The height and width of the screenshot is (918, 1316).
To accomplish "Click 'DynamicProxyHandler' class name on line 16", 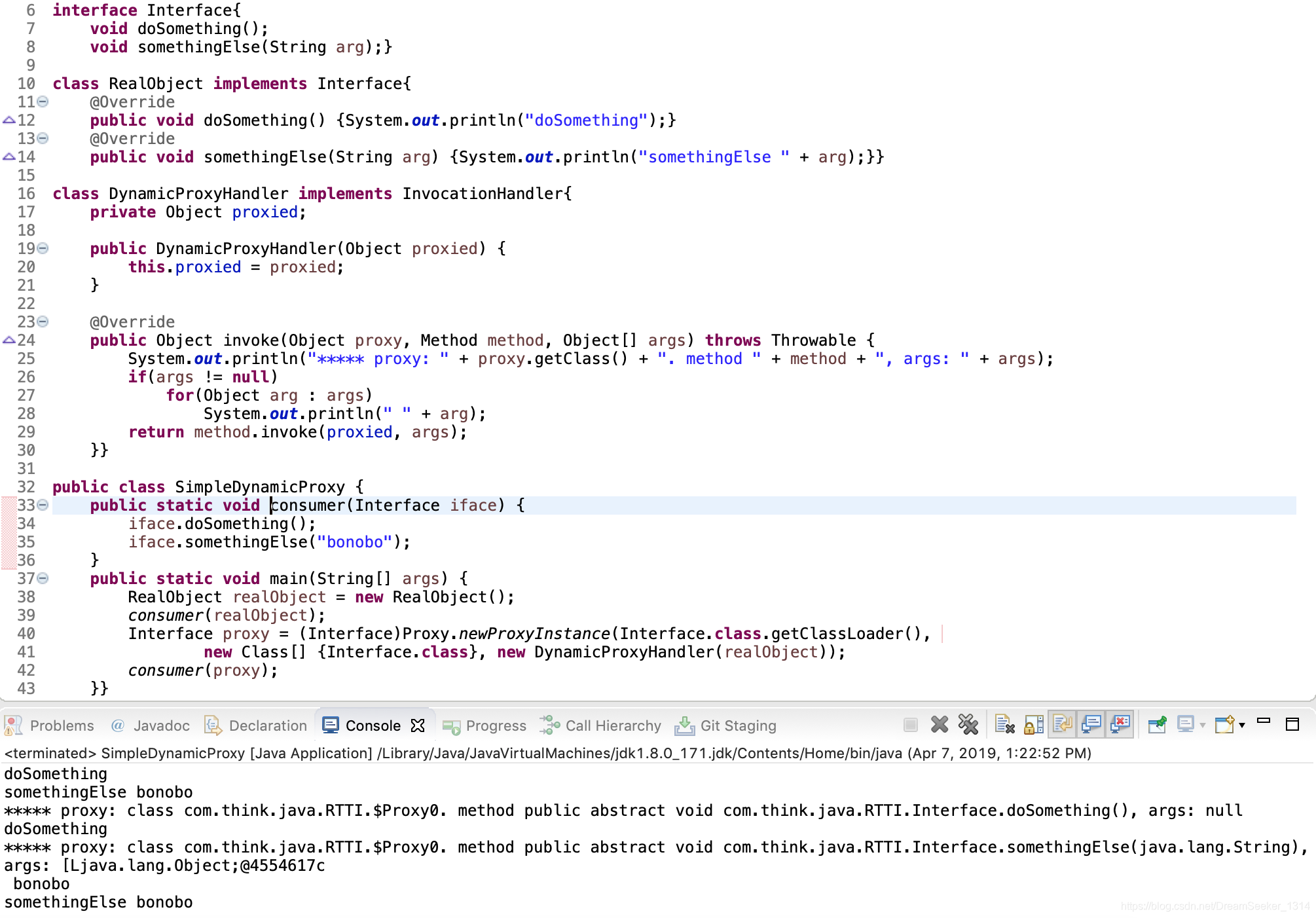I will point(198,193).
